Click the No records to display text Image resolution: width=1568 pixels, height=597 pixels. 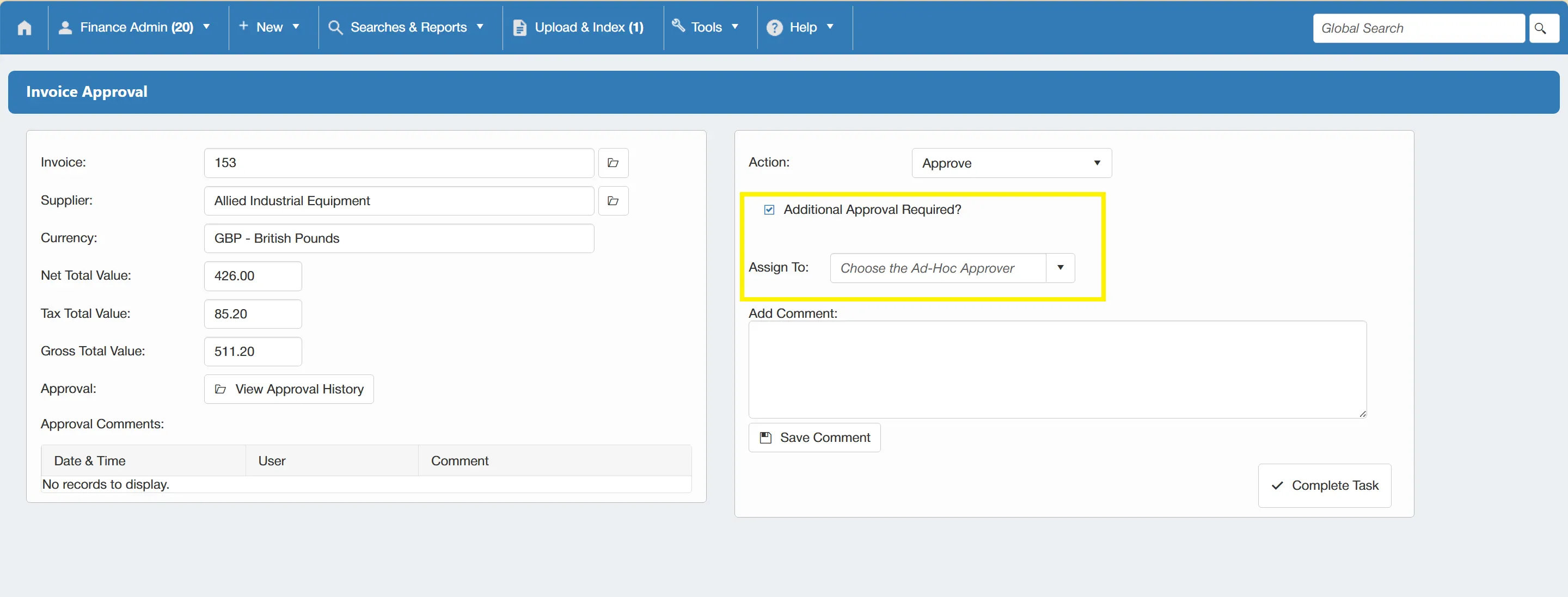click(106, 484)
